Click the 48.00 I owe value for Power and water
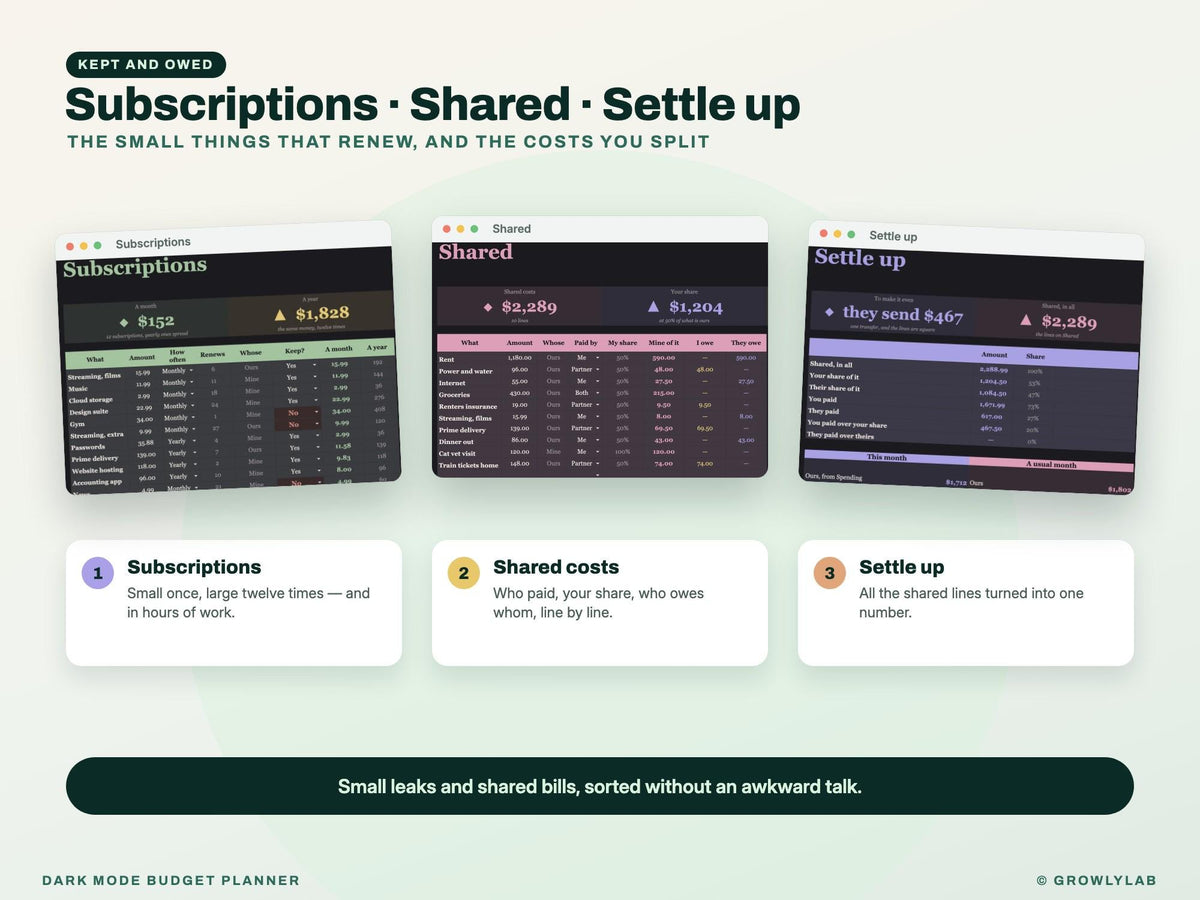Screen dimensions: 1200x900 pos(705,371)
